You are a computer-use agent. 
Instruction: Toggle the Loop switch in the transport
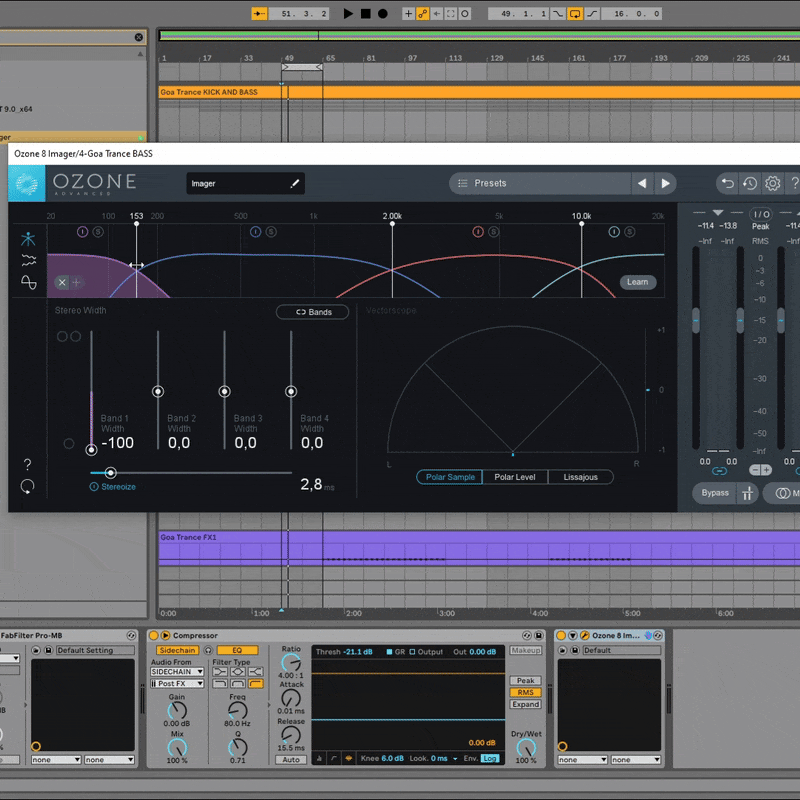[x=575, y=14]
